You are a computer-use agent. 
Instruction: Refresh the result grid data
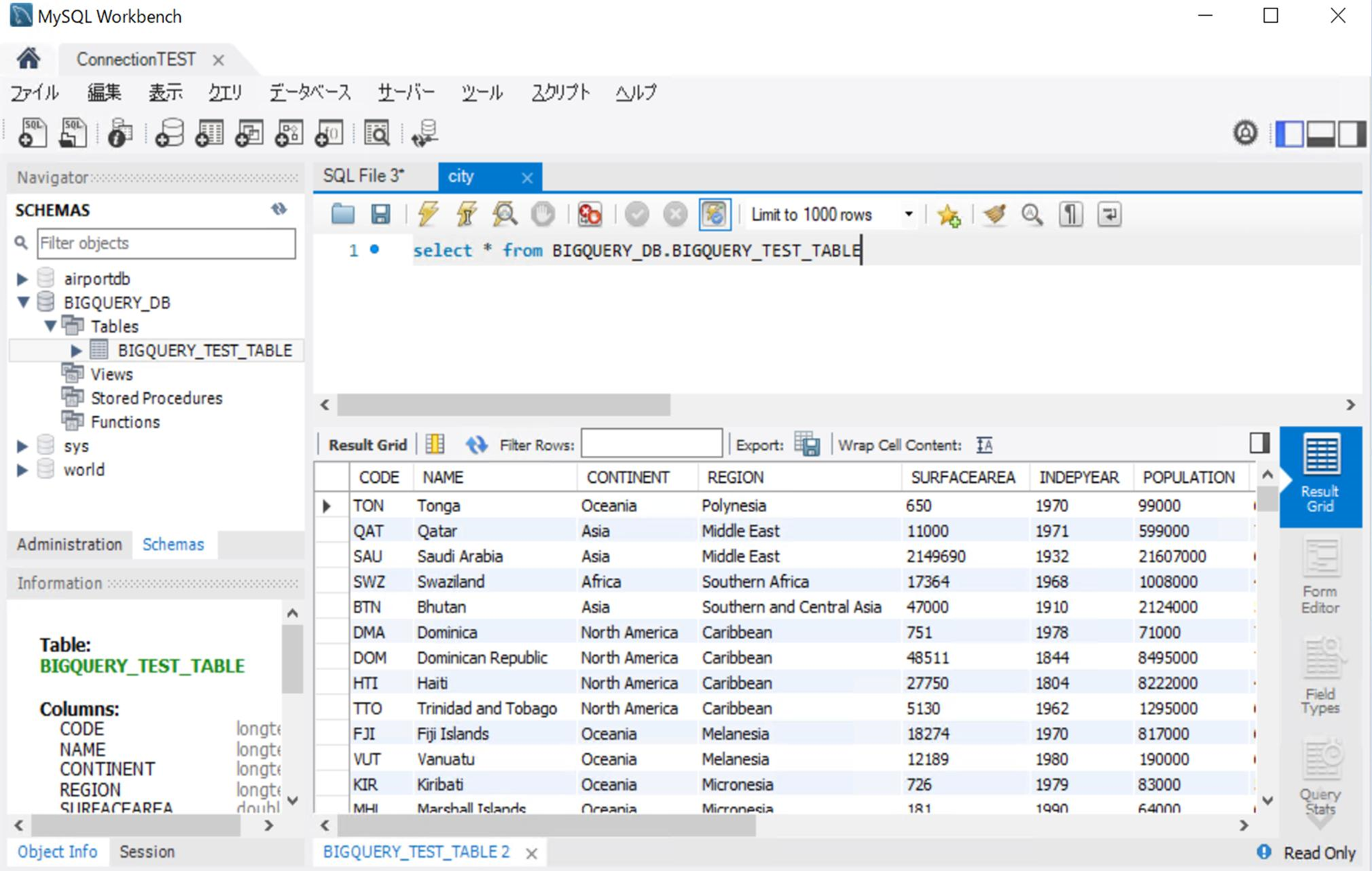click(476, 444)
